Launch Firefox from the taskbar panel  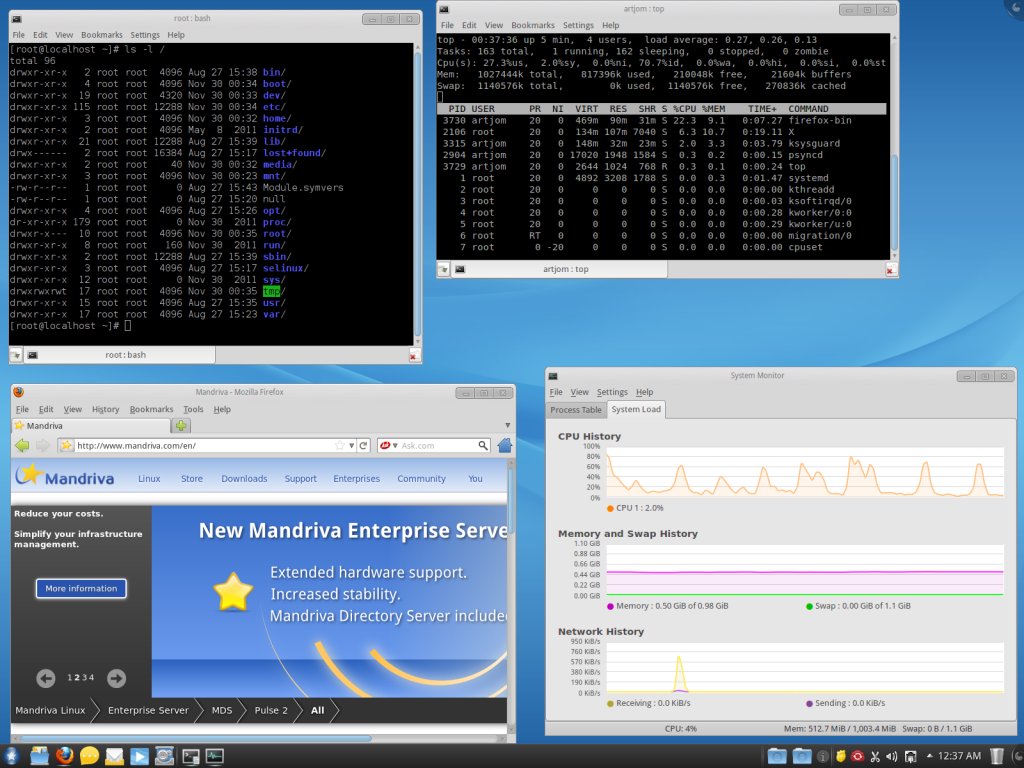pos(65,756)
